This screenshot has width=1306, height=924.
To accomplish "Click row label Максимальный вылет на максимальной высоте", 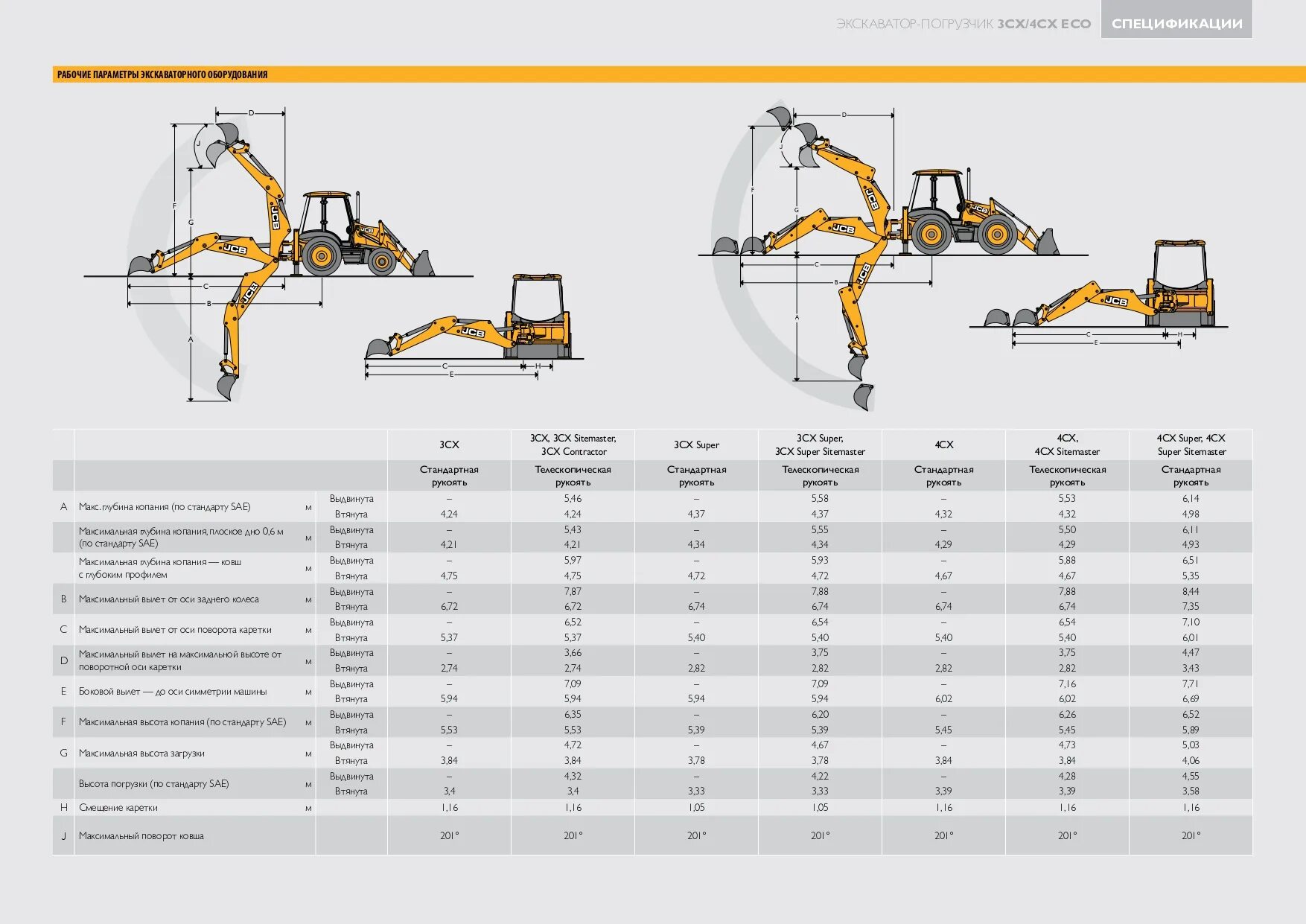I will (180, 660).
